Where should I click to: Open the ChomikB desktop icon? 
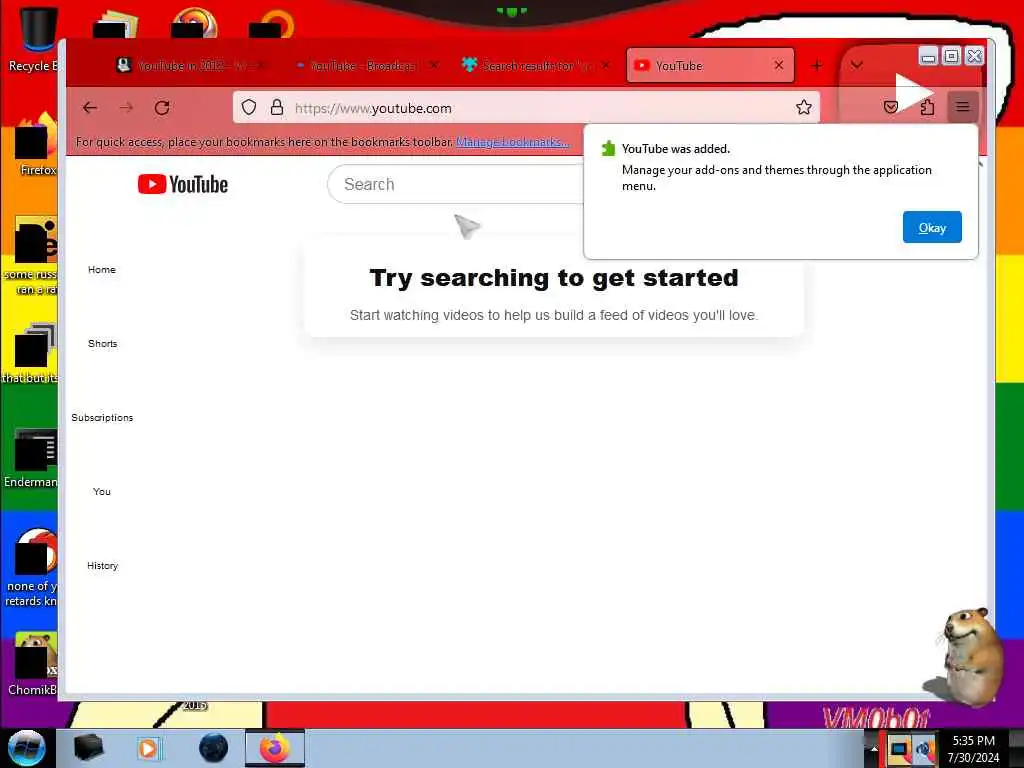pos(33,663)
